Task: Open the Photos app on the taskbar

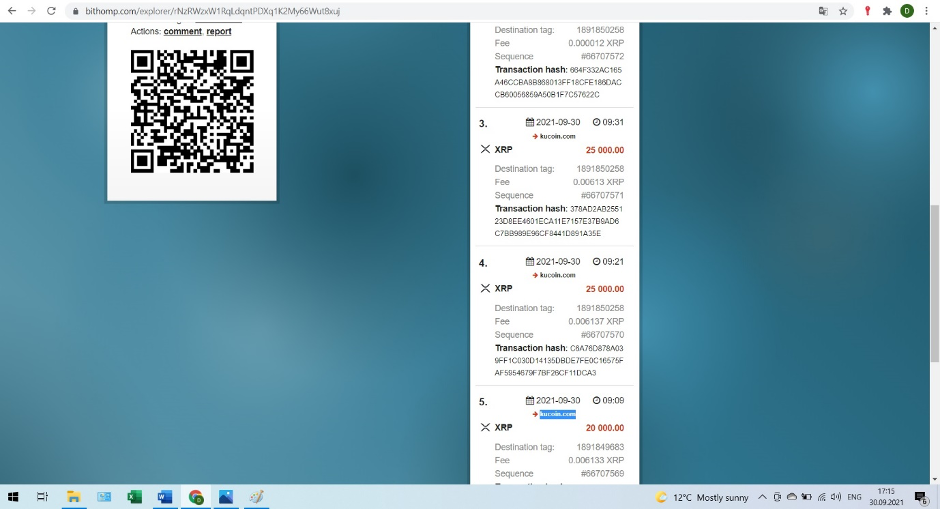Action: pos(226,497)
